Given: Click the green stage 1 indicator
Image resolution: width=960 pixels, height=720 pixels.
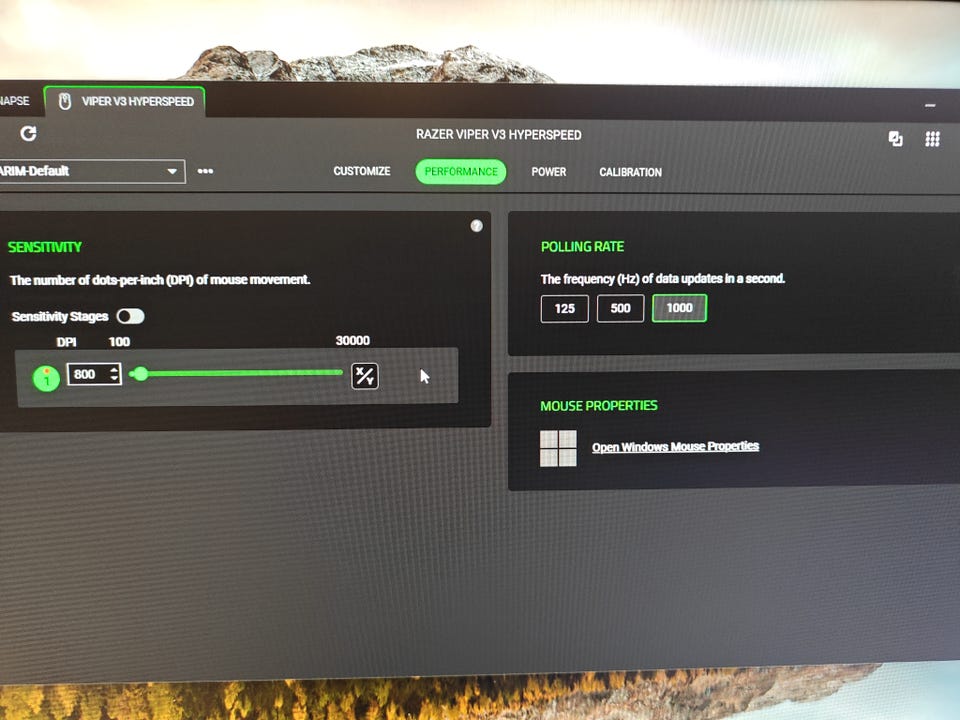Looking at the screenshot, I should click(x=46, y=378).
